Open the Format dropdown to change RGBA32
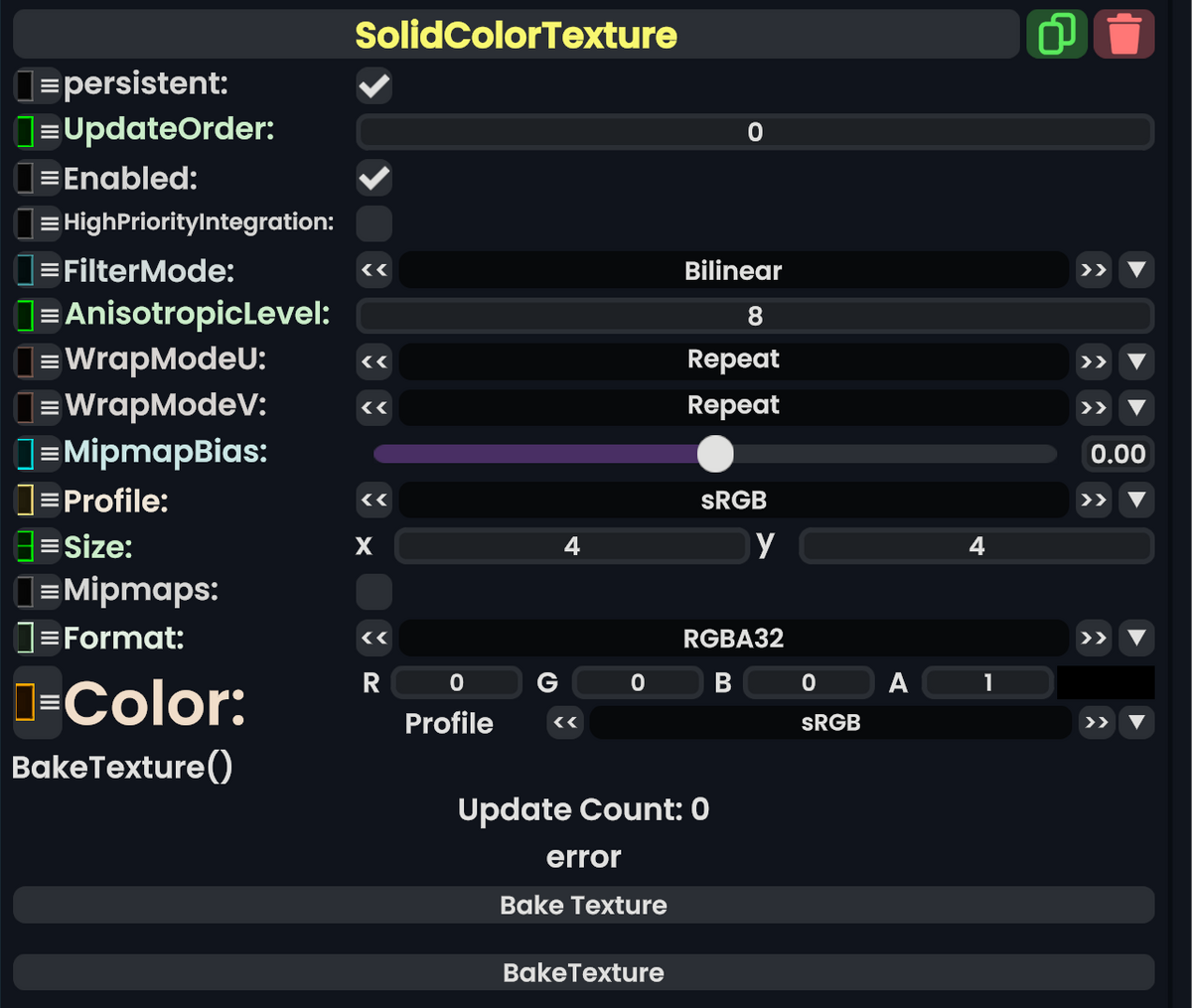This screenshot has width=1192, height=1008. click(1136, 638)
